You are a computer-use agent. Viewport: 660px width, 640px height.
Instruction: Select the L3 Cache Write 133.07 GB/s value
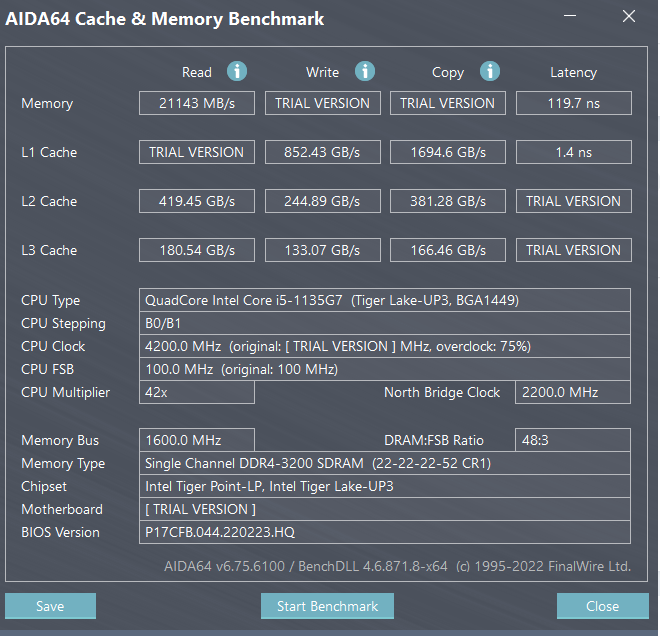[x=323, y=250]
